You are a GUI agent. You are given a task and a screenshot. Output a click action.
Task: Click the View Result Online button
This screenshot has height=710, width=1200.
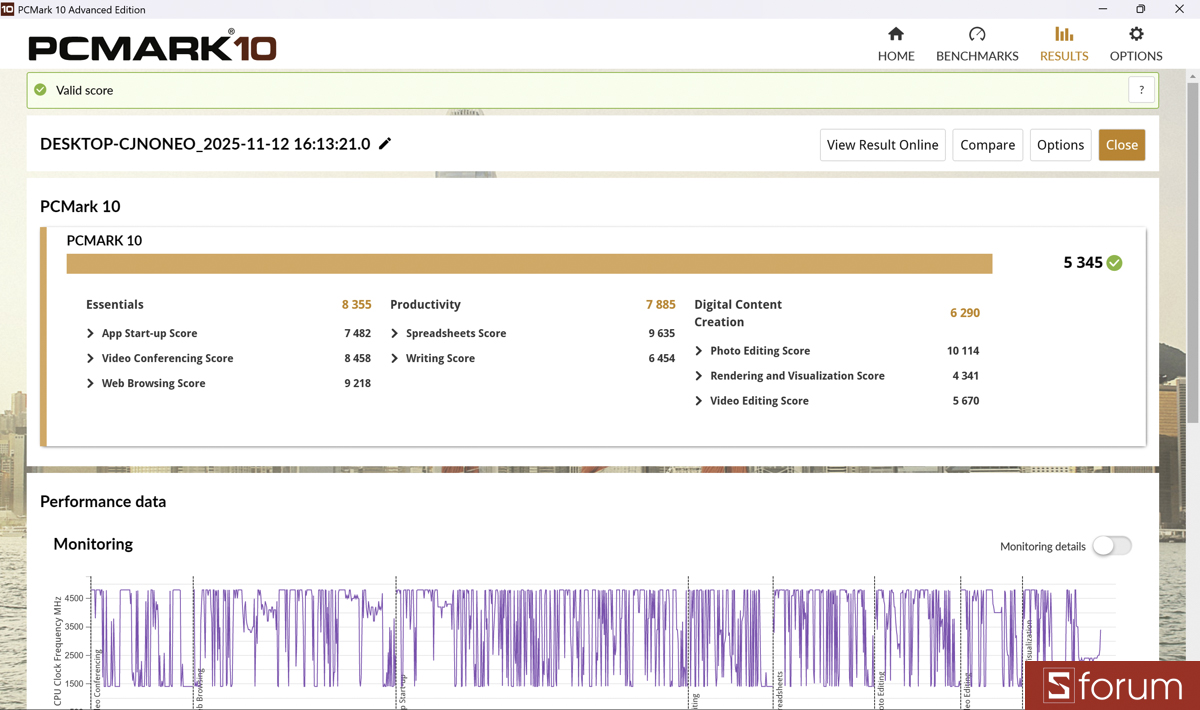coord(882,145)
